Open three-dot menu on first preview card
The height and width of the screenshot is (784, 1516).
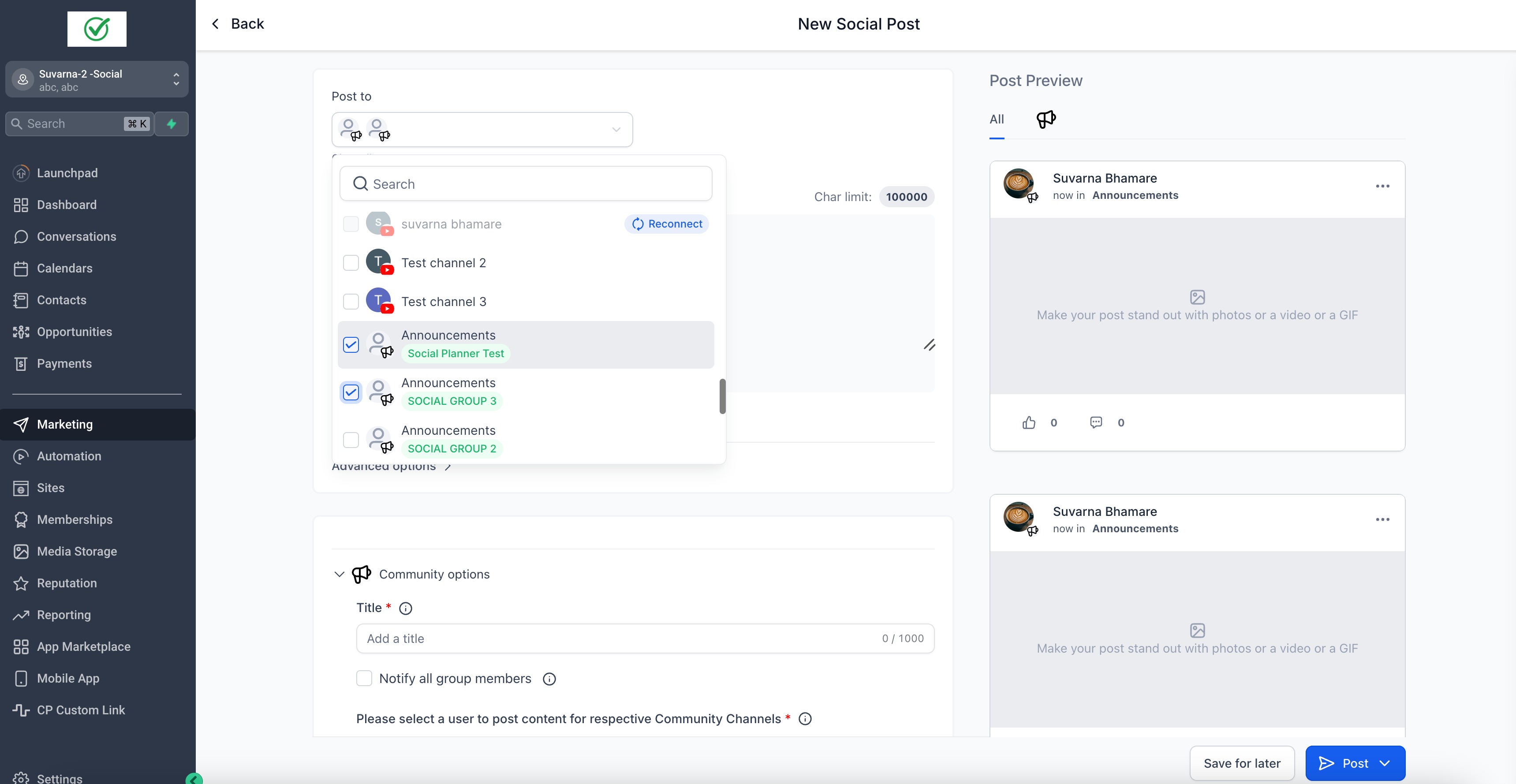coord(1382,186)
